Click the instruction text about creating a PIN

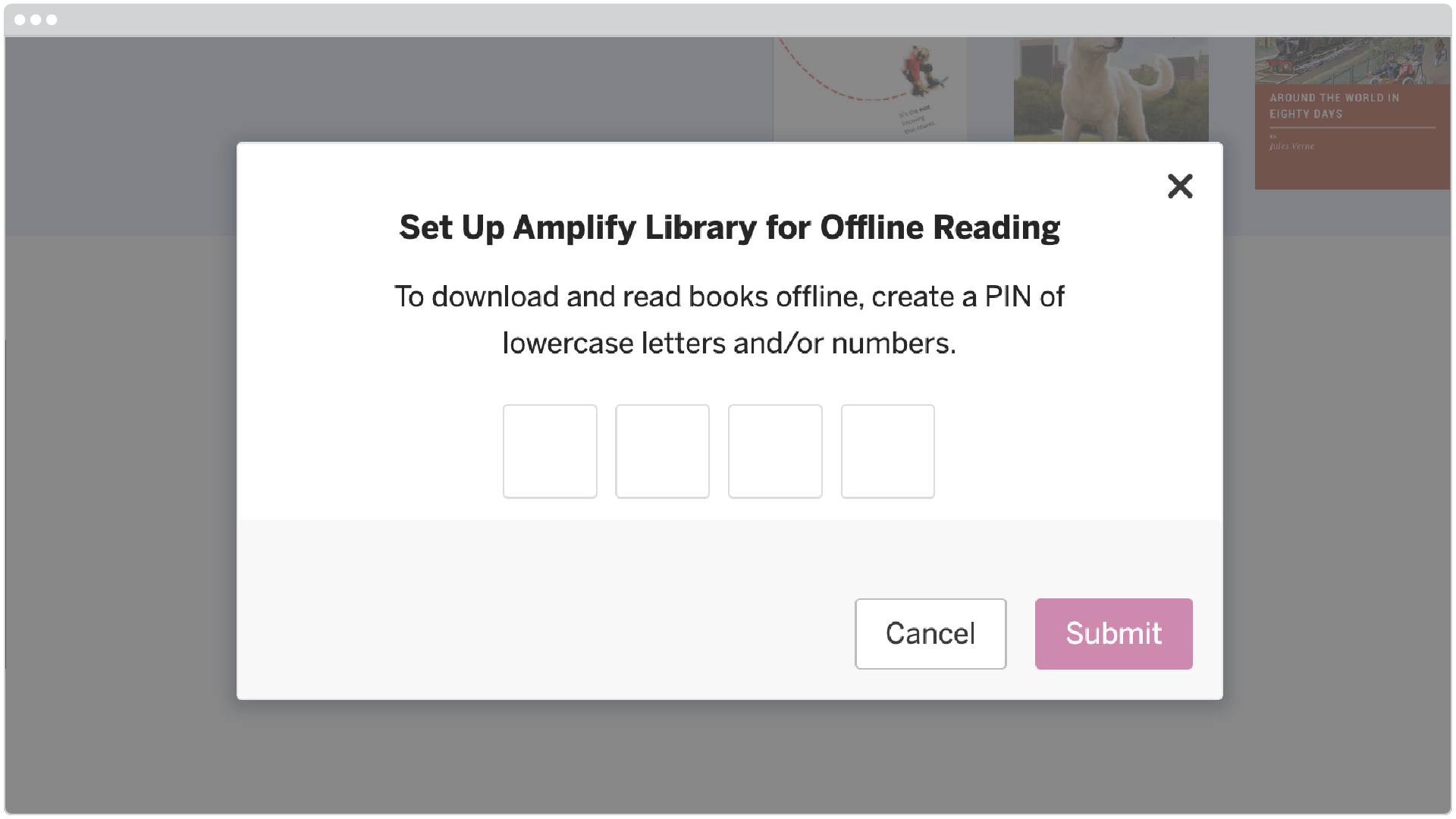point(728,319)
